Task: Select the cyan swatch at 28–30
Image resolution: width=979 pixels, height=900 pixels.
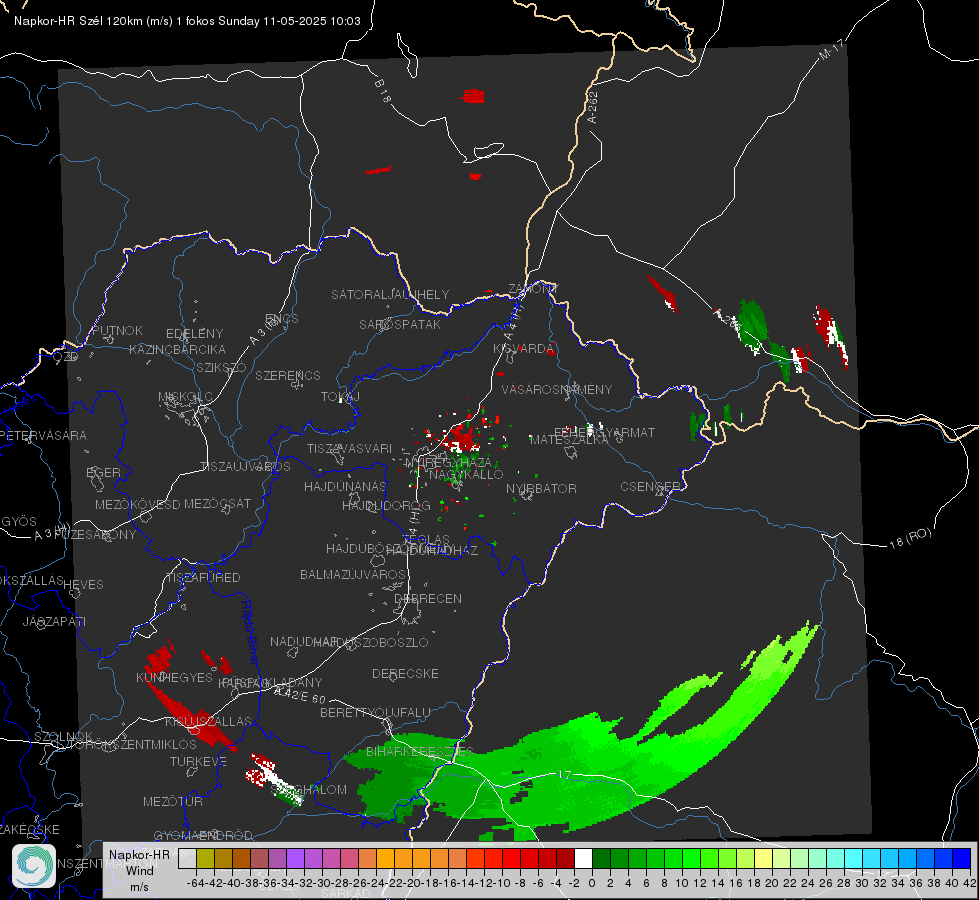Action: [x=854, y=859]
